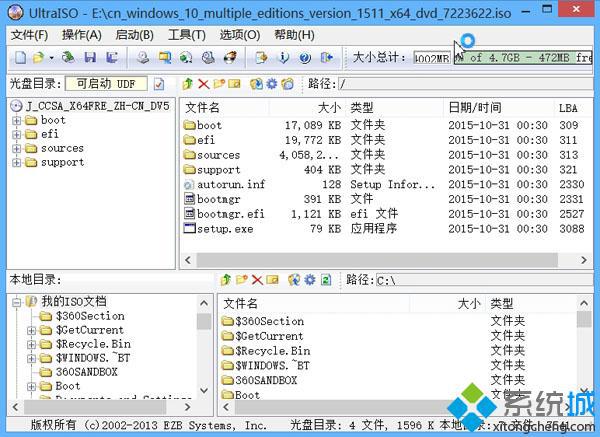
Task: Expand the efi folder in disc tree
Action: [x=16, y=135]
